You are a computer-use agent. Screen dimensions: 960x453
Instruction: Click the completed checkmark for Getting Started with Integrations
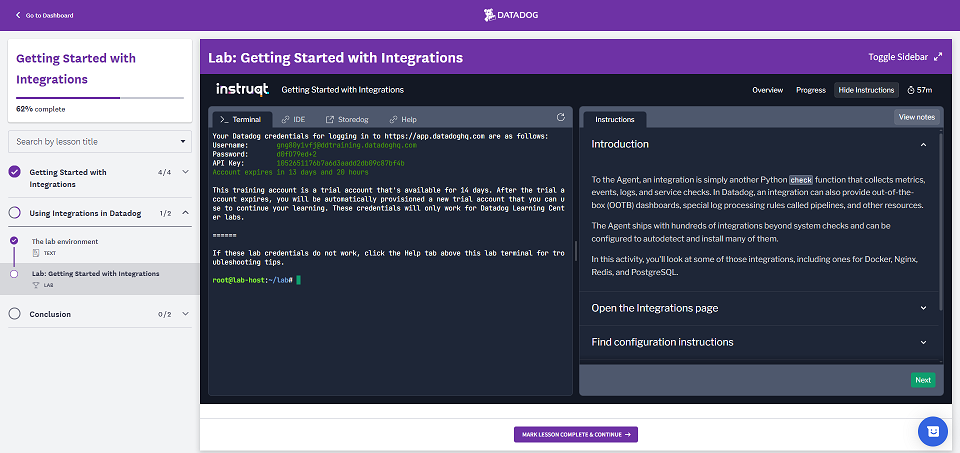pos(15,172)
